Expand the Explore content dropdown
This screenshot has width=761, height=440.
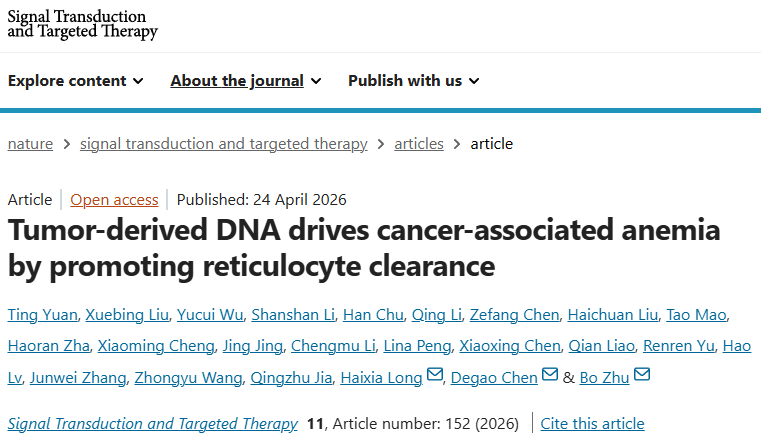click(x=76, y=81)
